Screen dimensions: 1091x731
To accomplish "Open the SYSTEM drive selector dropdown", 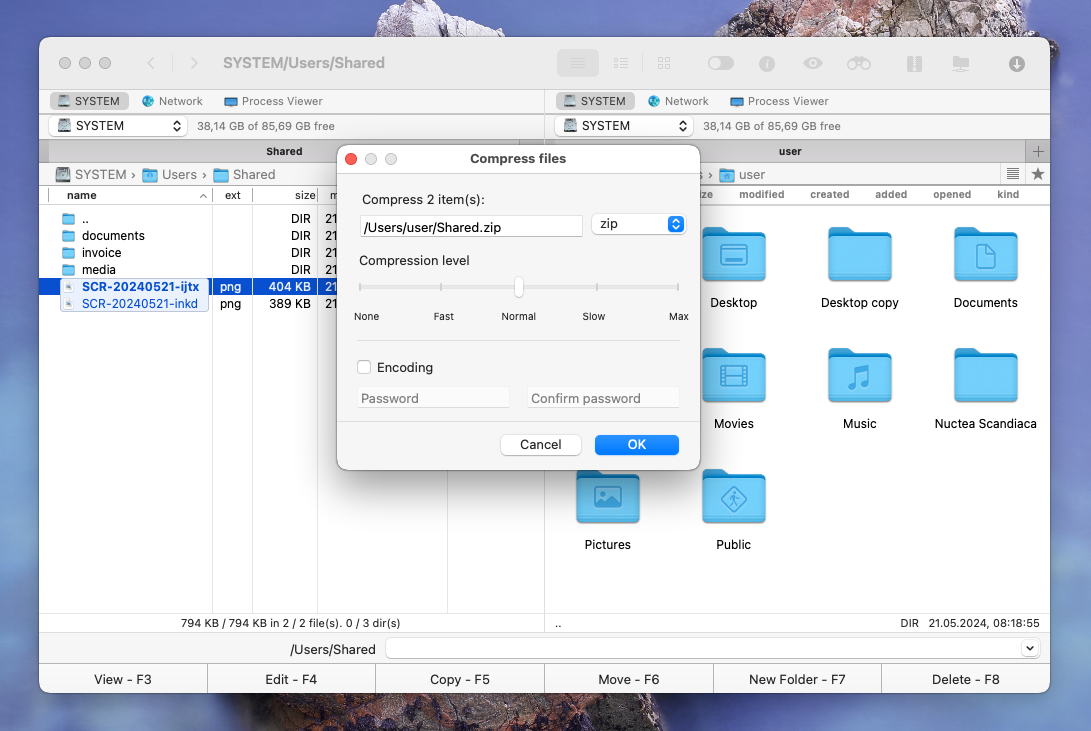I will [117, 125].
